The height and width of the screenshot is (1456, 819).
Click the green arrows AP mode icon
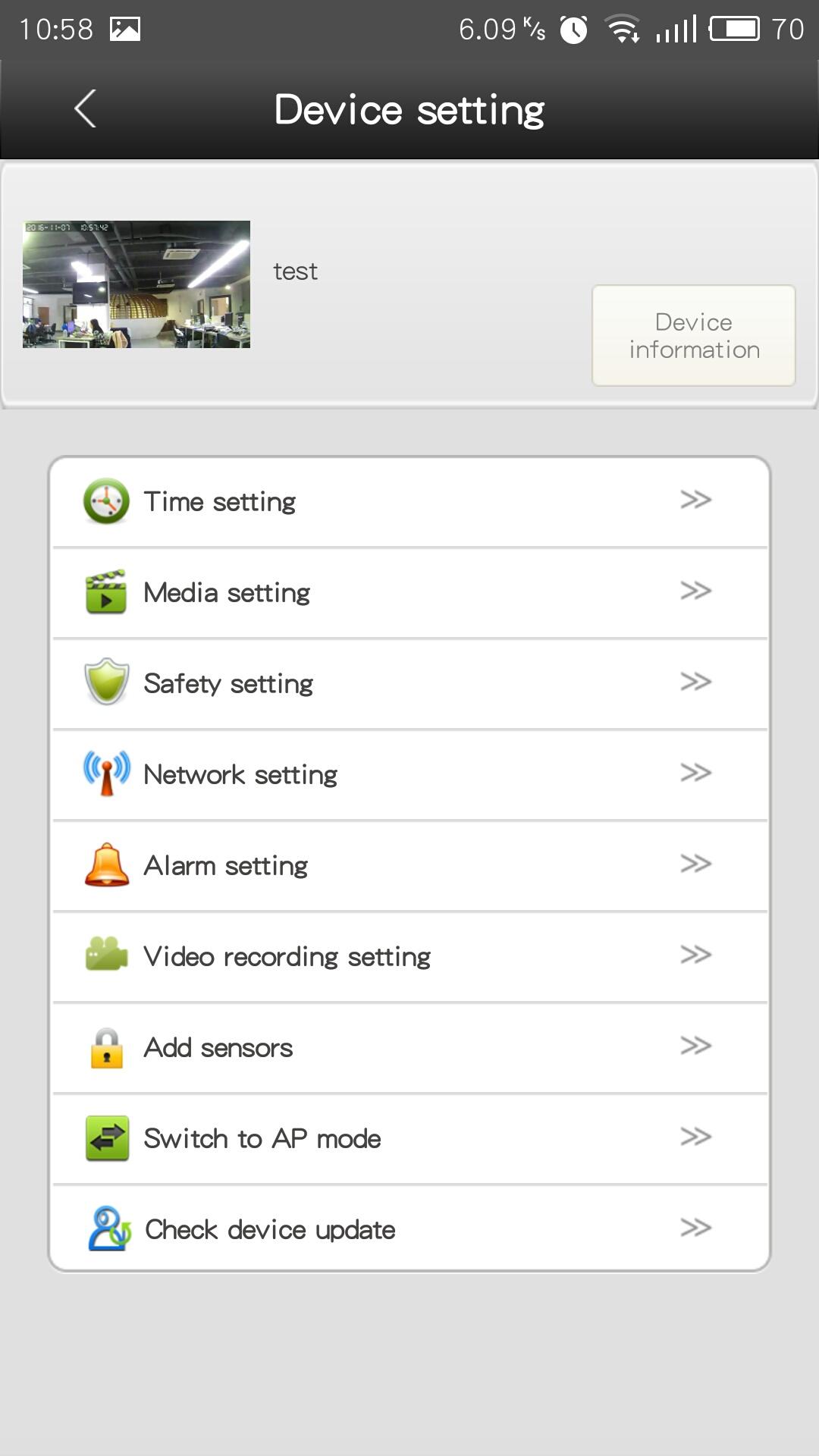(106, 1138)
